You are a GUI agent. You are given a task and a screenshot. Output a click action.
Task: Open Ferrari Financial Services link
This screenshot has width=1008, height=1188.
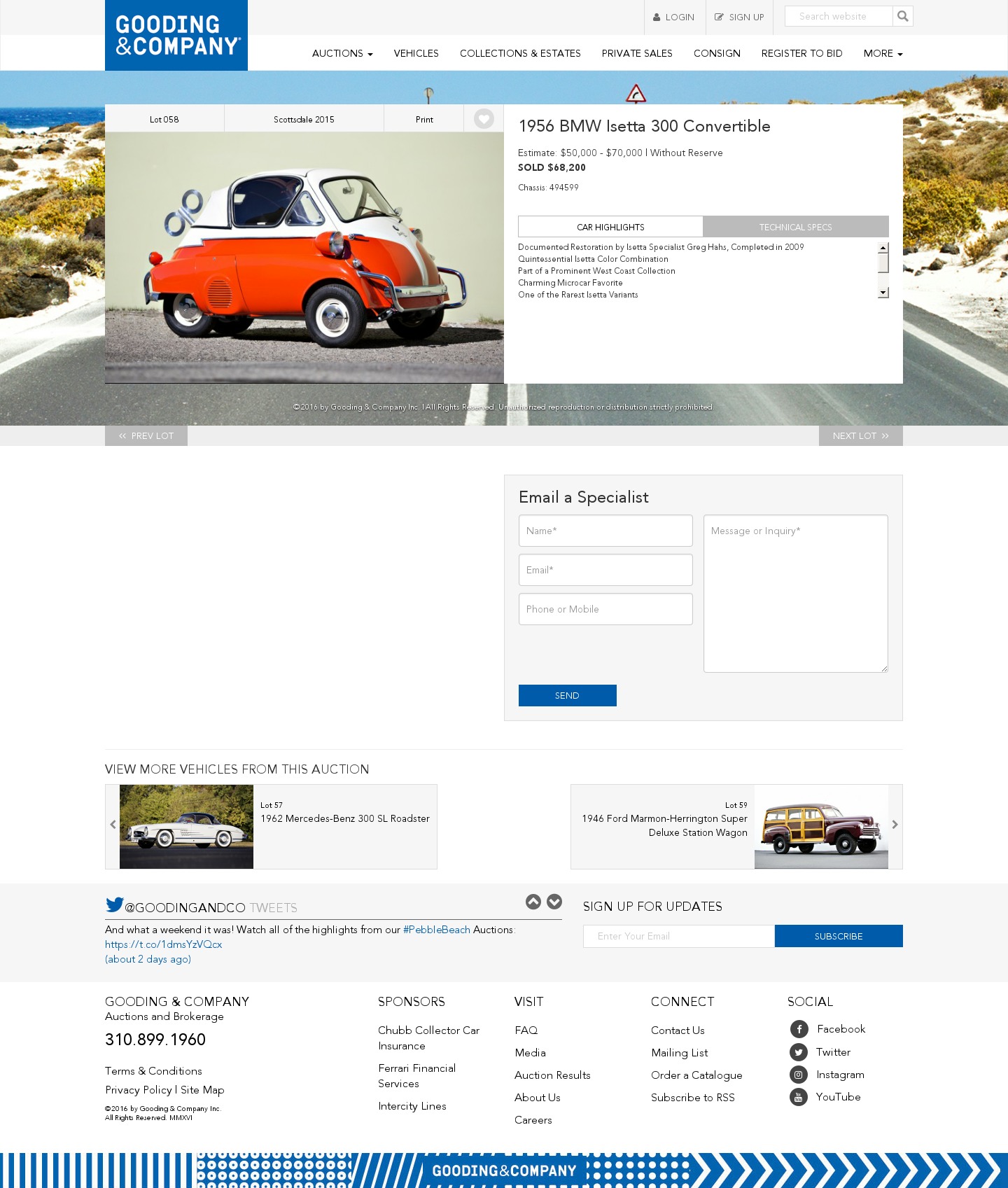[x=417, y=1076]
